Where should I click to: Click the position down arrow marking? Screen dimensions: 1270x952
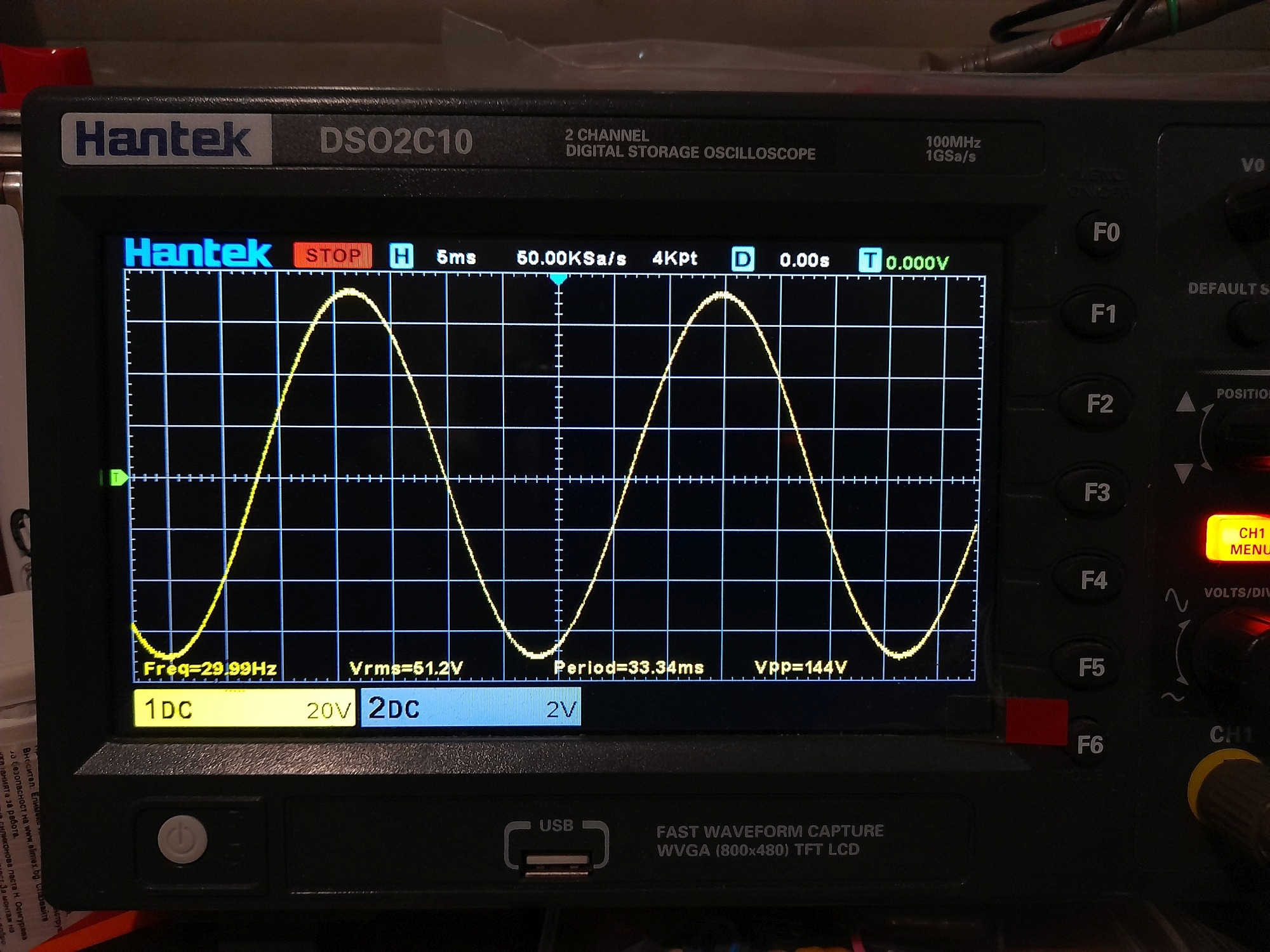tap(1183, 473)
